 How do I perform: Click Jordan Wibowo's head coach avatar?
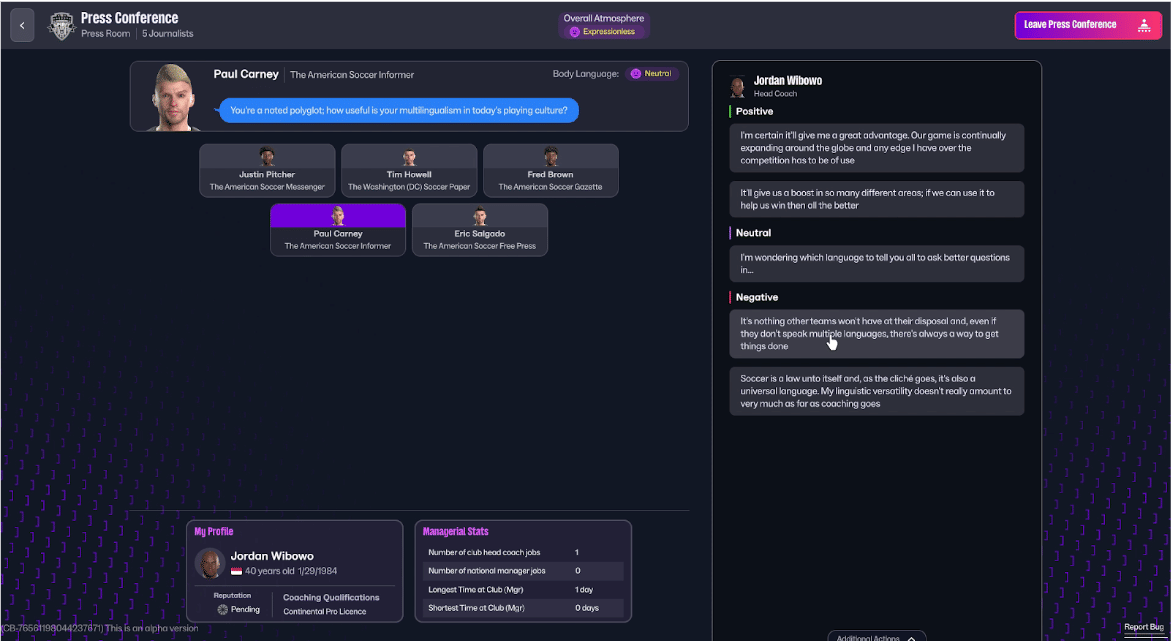tap(737, 86)
